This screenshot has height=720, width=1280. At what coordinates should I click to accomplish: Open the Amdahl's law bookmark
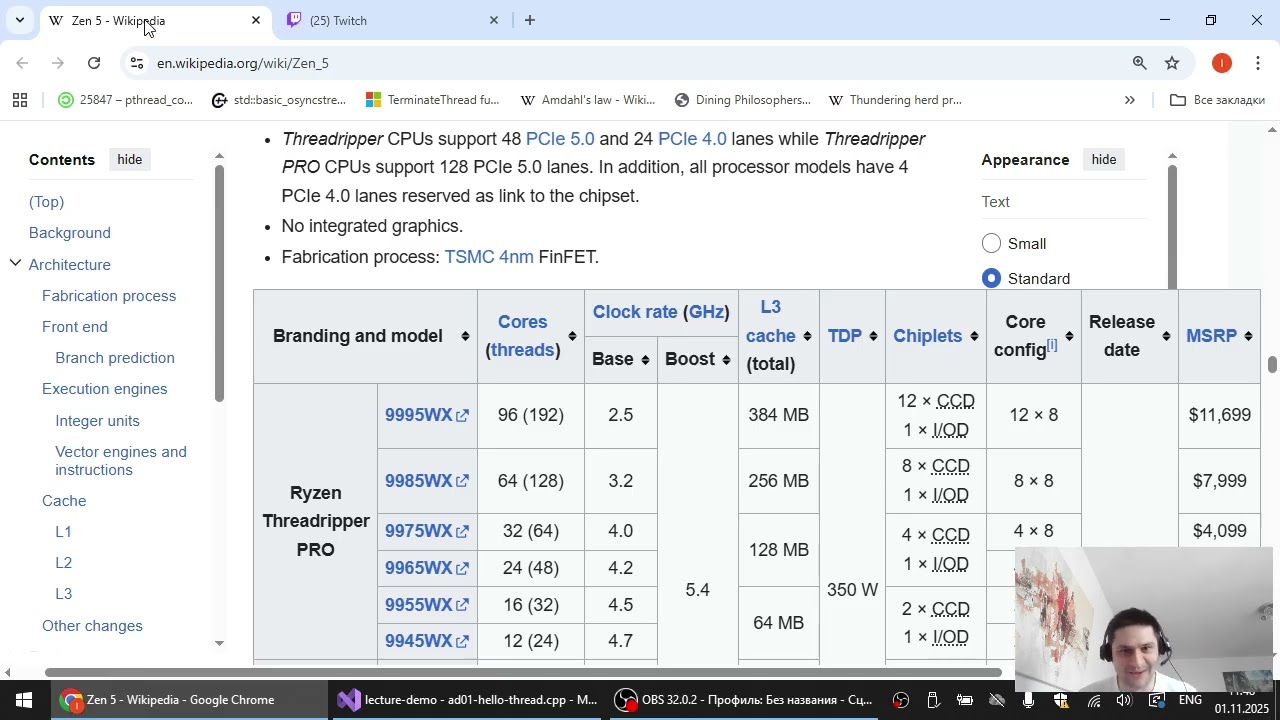coord(587,100)
